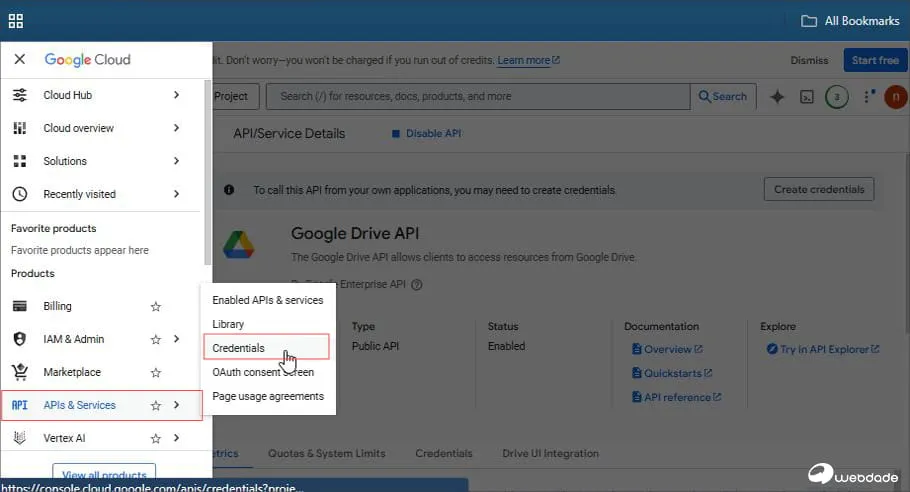
Task: Click the Billing icon in the sidebar
Action: click(19, 306)
